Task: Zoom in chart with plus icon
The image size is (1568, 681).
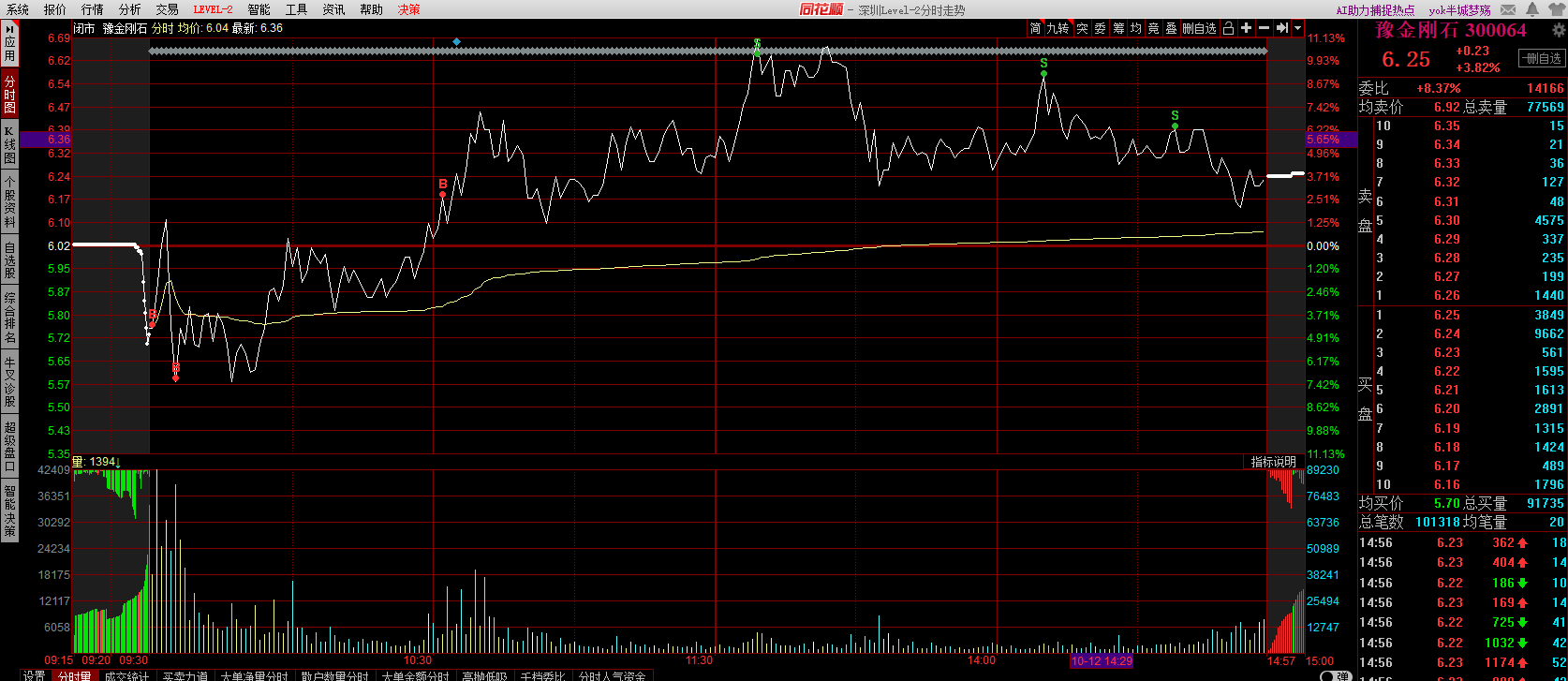Action: [x=1246, y=29]
